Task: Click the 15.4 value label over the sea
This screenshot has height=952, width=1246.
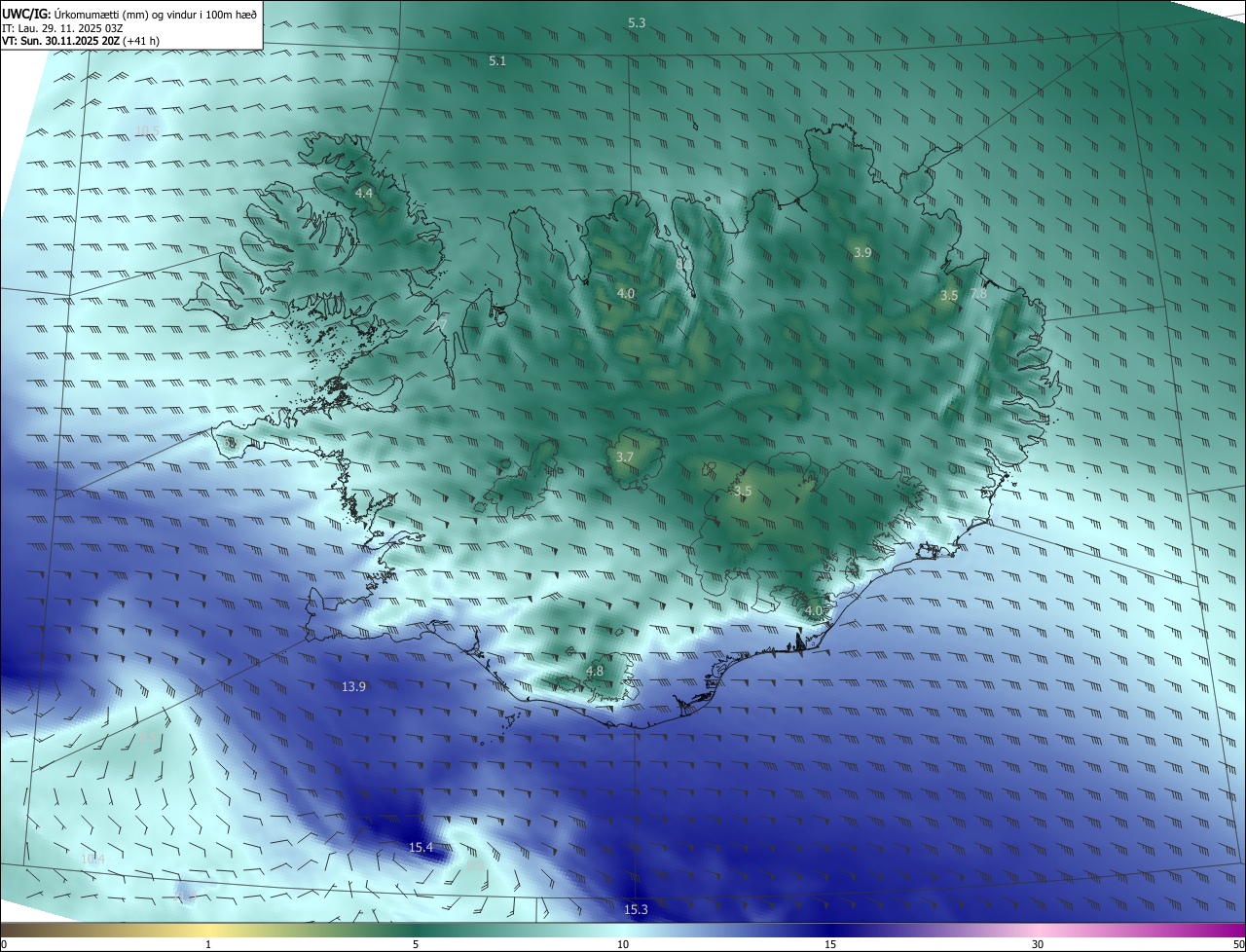Action: point(421,849)
